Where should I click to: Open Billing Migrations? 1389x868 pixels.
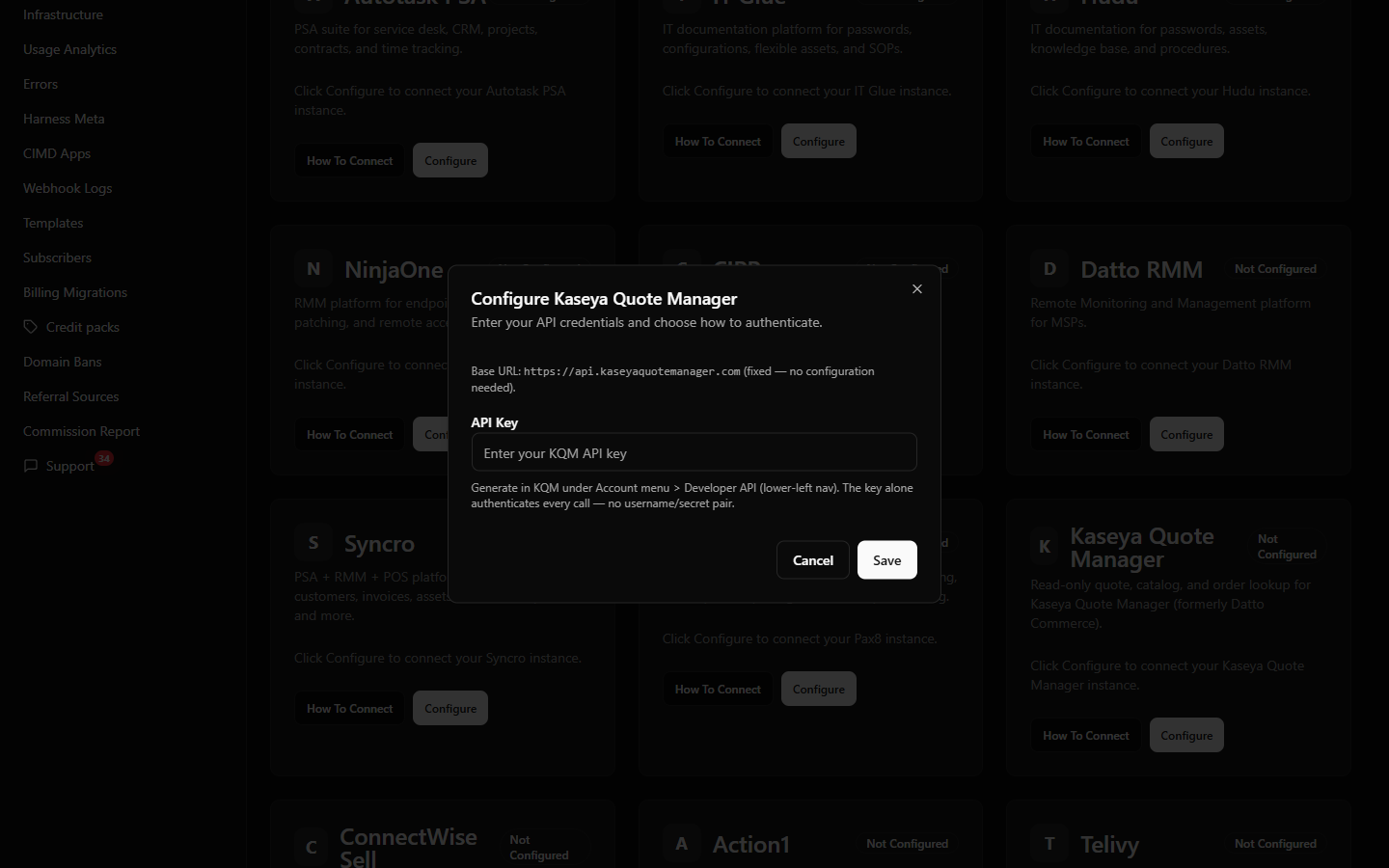[x=75, y=292]
